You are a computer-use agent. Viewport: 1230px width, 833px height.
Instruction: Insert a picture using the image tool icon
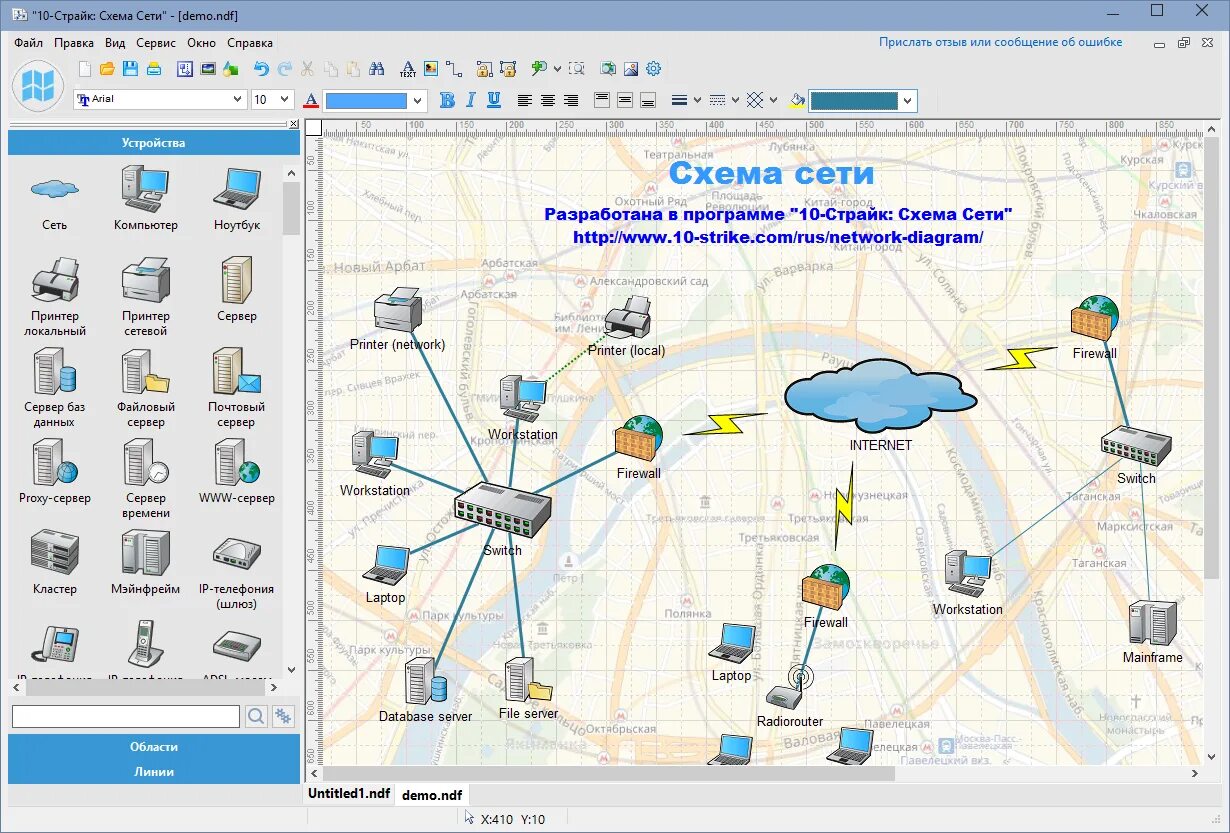tap(431, 69)
